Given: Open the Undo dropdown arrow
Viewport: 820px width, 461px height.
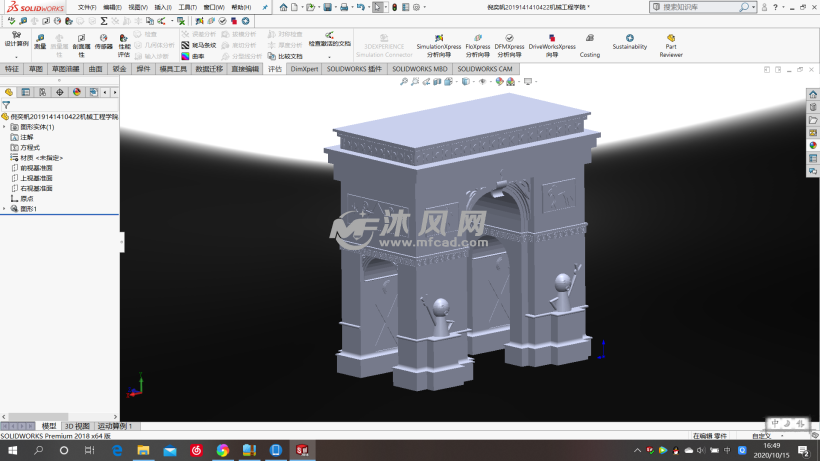Looking at the screenshot, I should [368, 7].
